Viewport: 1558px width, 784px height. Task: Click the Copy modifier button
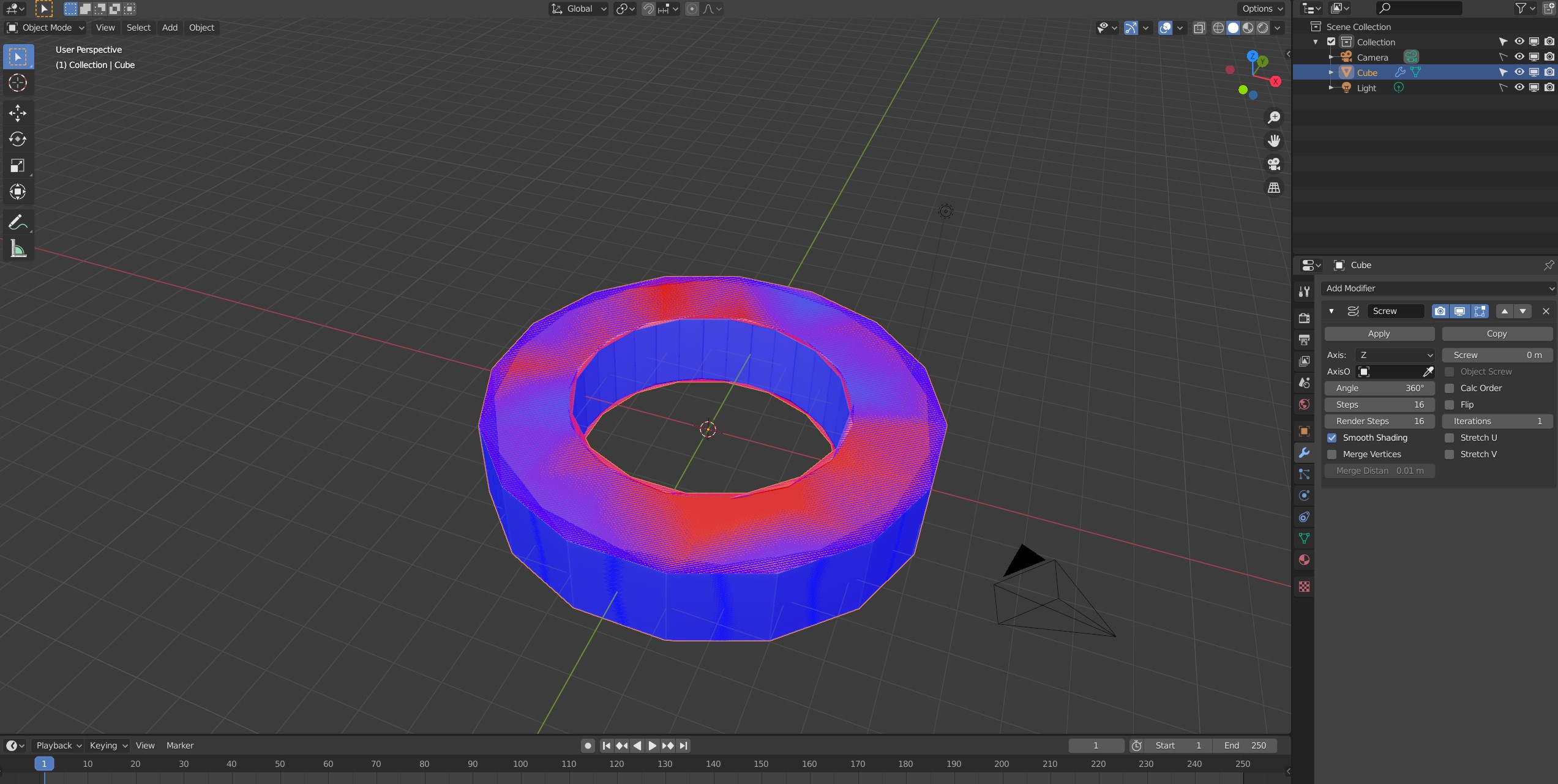click(x=1496, y=334)
